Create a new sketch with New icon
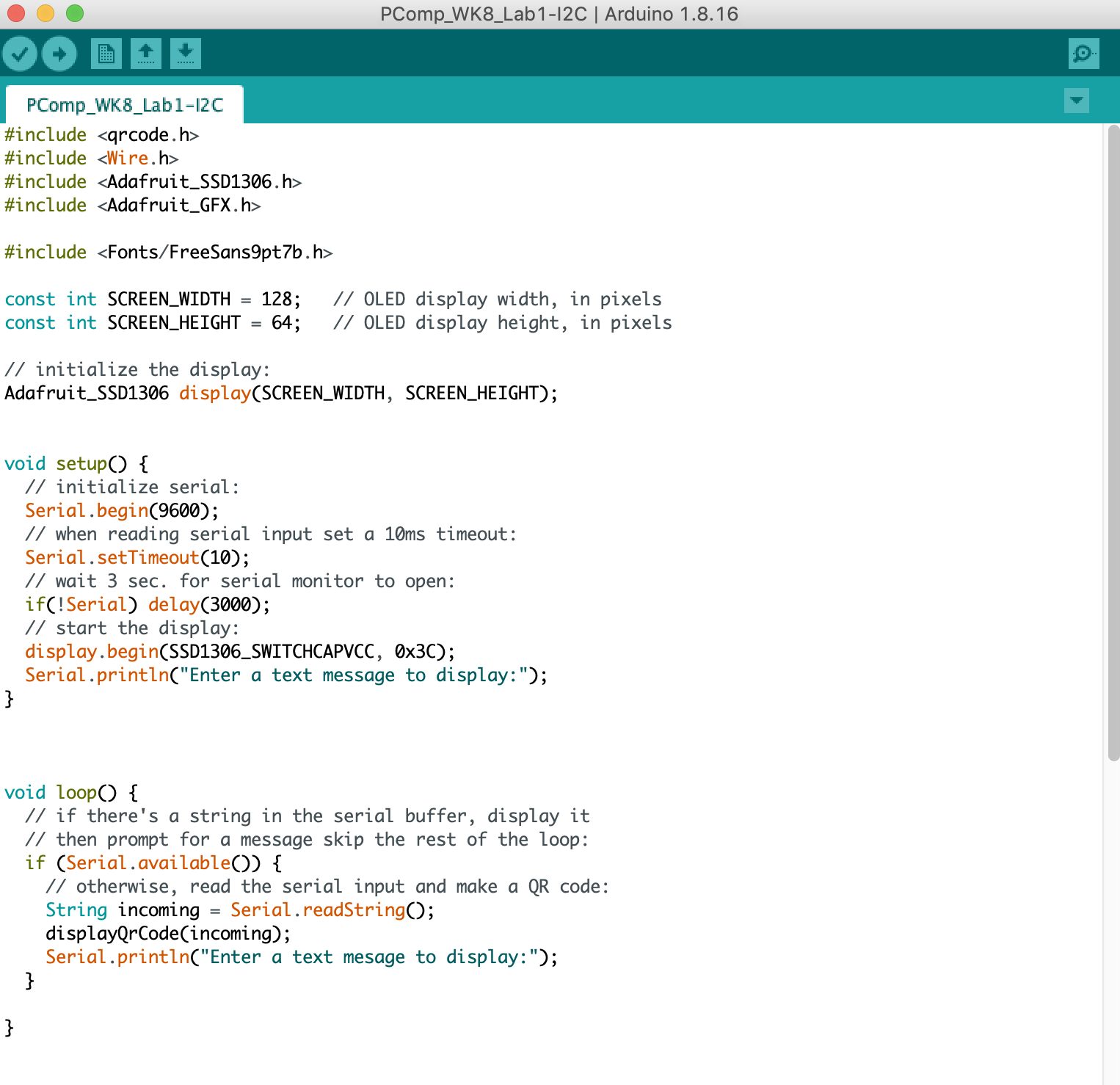This screenshot has width=1120, height=1085. [x=106, y=54]
